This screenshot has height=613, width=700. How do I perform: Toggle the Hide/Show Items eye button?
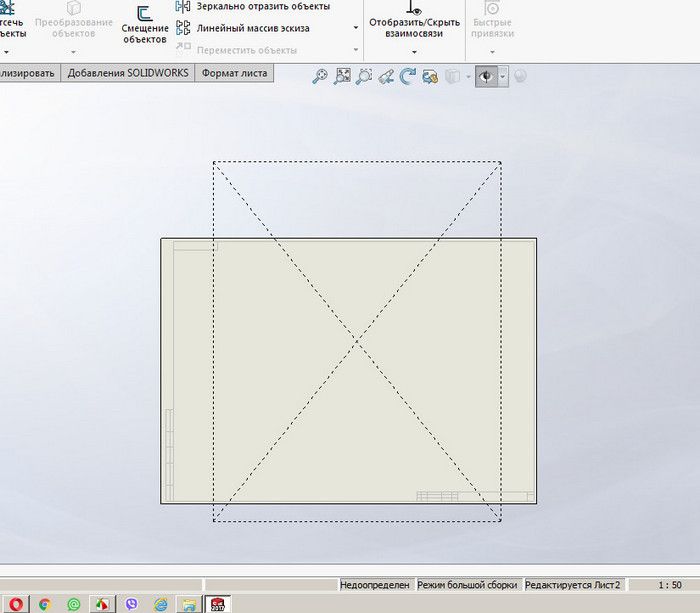pyautogui.click(x=486, y=76)
